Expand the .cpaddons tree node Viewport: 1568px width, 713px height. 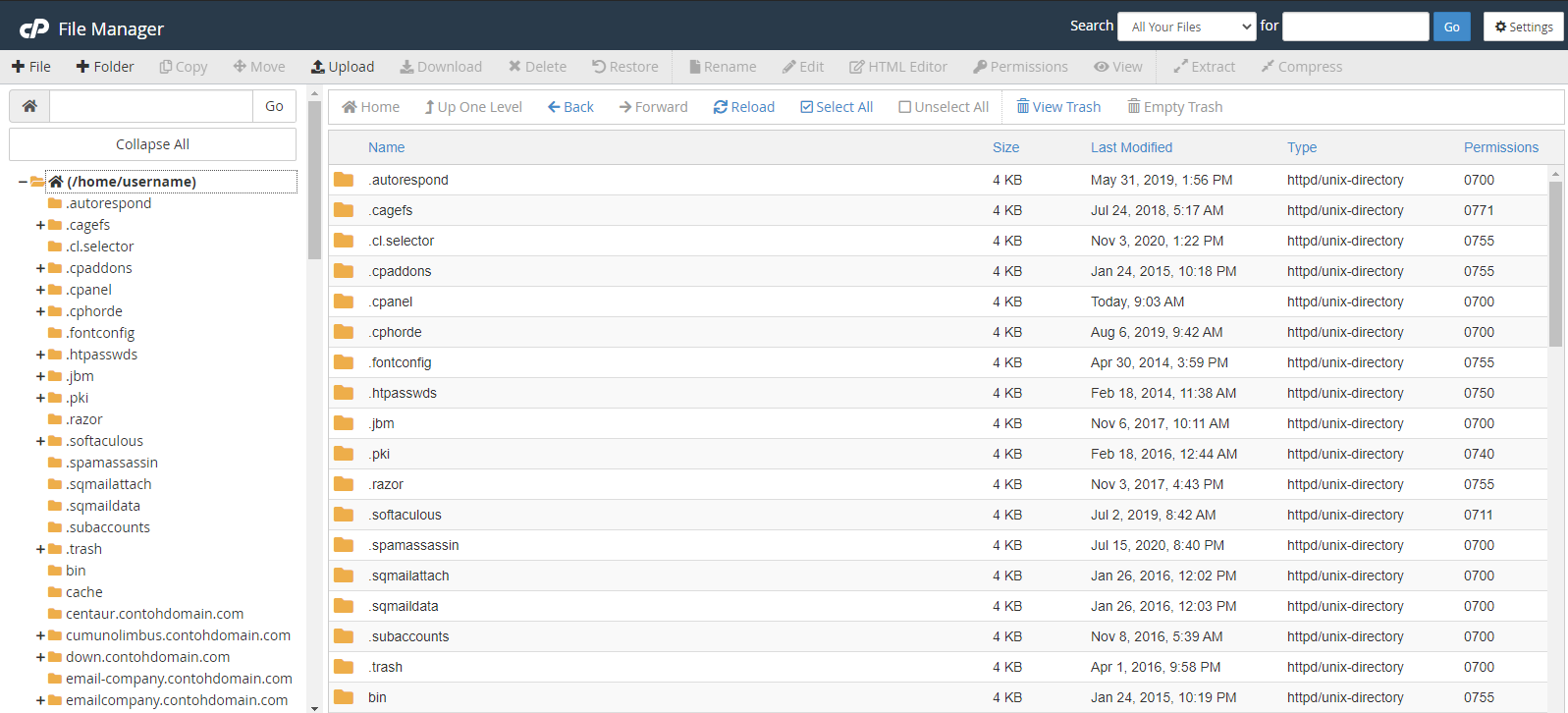(x=40, y=268)
